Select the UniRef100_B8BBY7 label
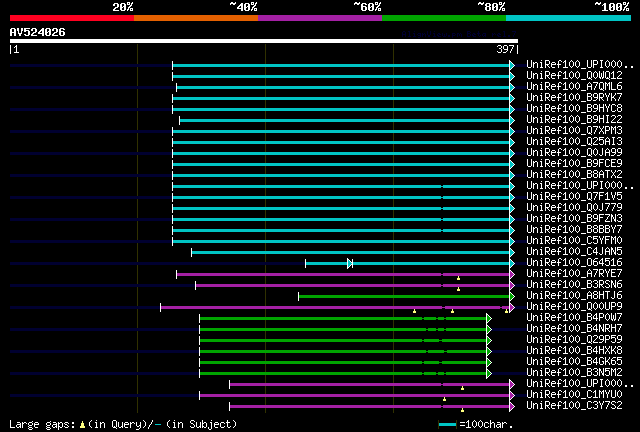Image resolution: width=640 pixels, height=432 pixels. [x=574, y=229]
